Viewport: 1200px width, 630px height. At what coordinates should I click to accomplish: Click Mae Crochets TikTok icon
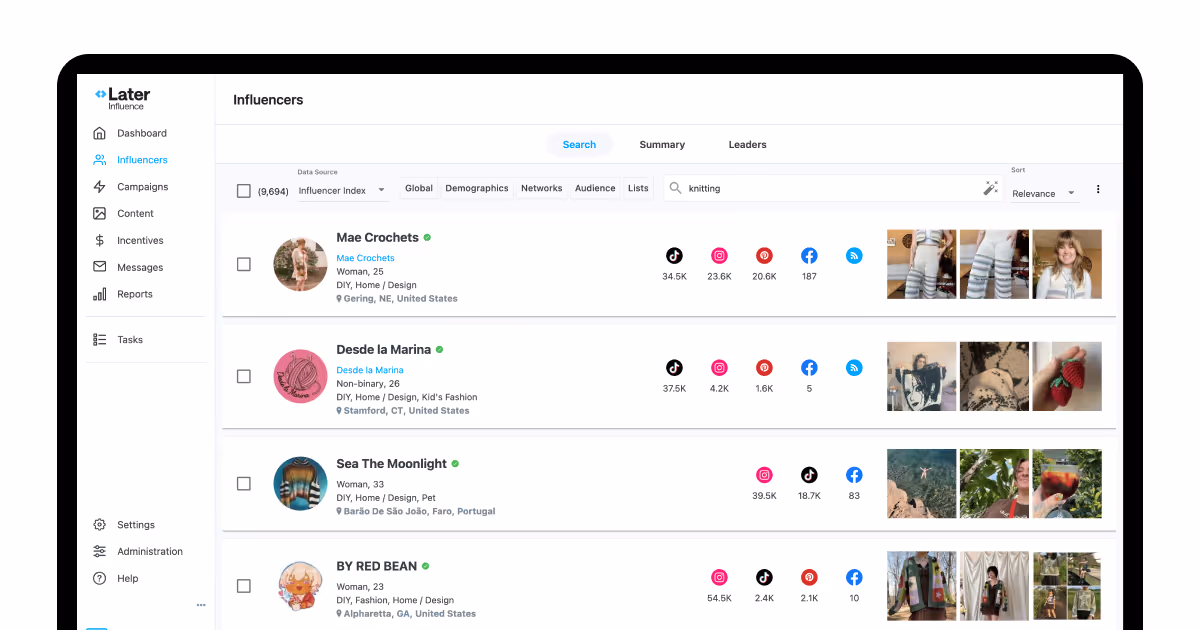[x=674, y=256]
